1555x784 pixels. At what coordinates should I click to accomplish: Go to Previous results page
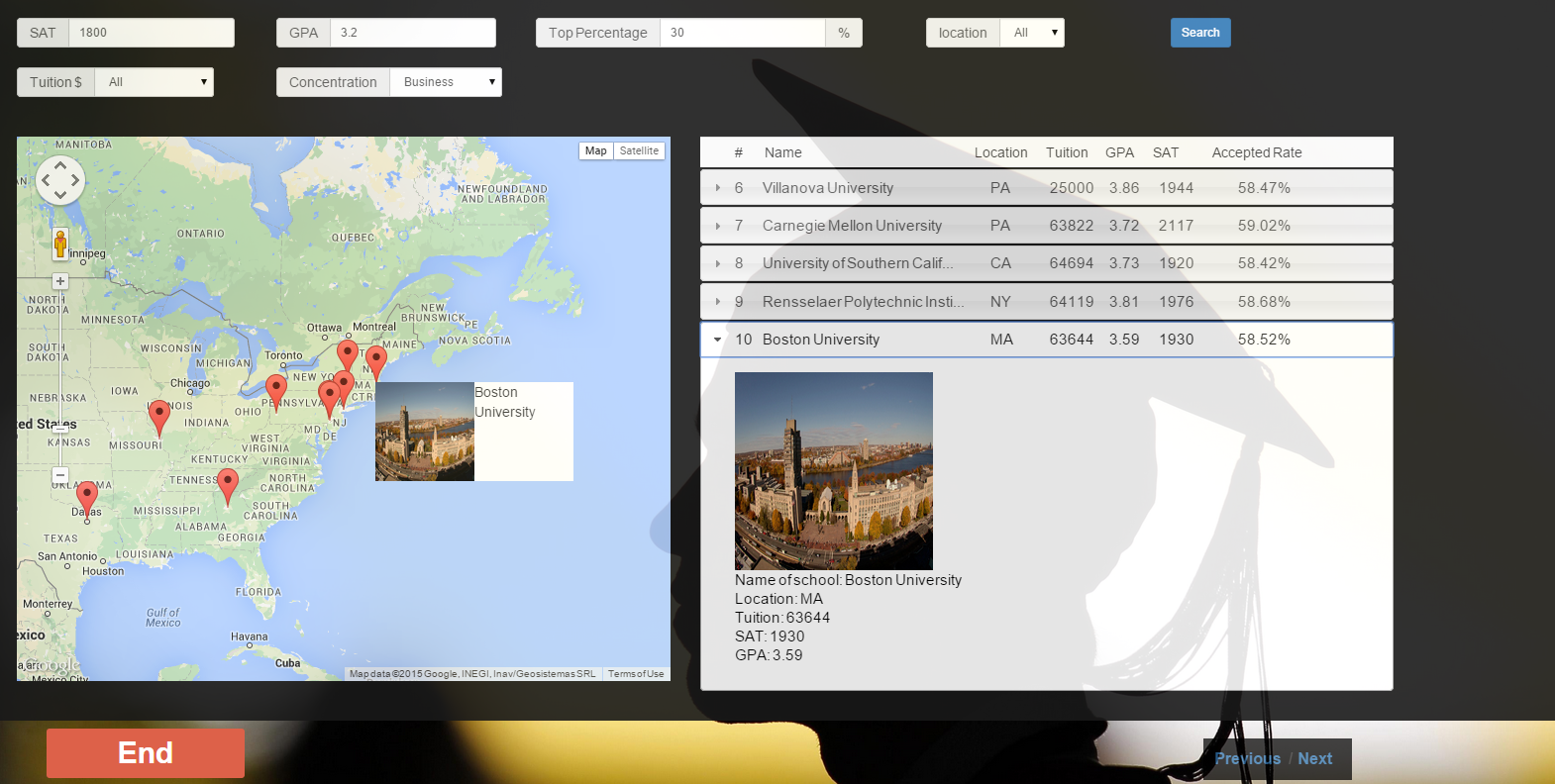[1247, 758]
